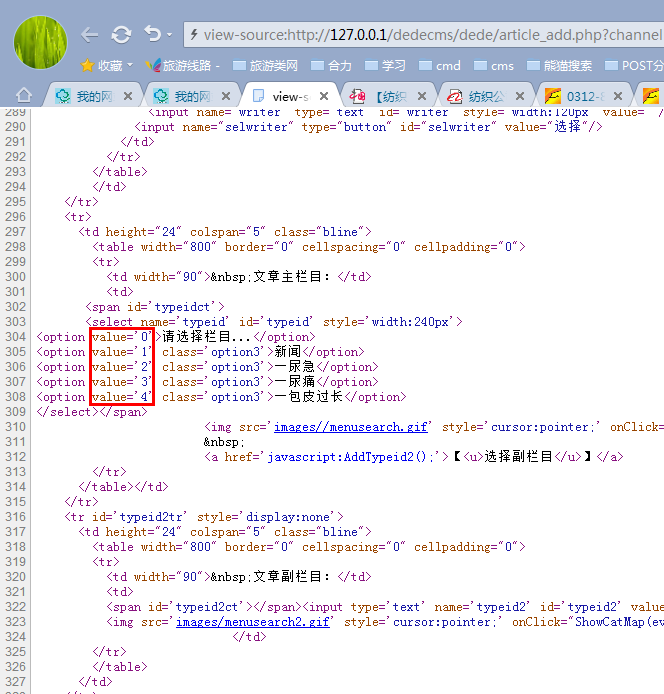This screenshot has width=664, height=694.
Task: Click the 一包皮过长 option text
Action: pyautogui.click(x=309, y=397)
